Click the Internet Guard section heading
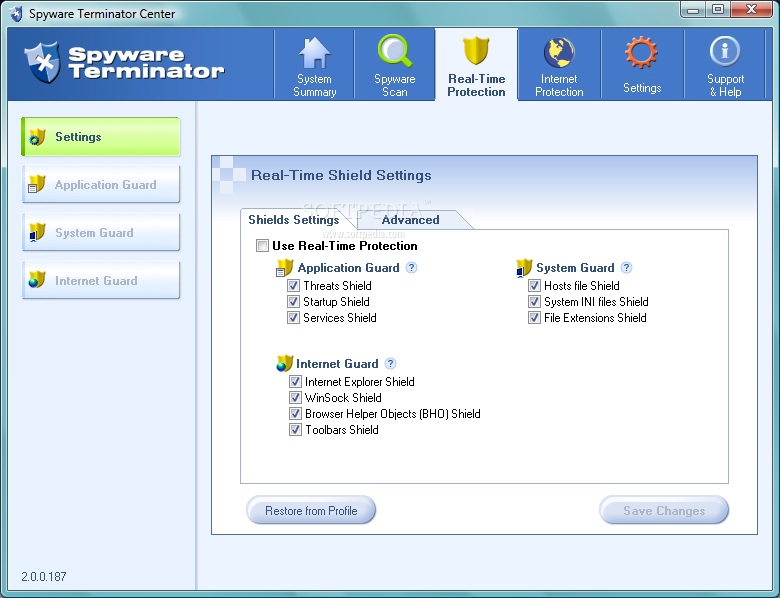 tap(337, 364)
